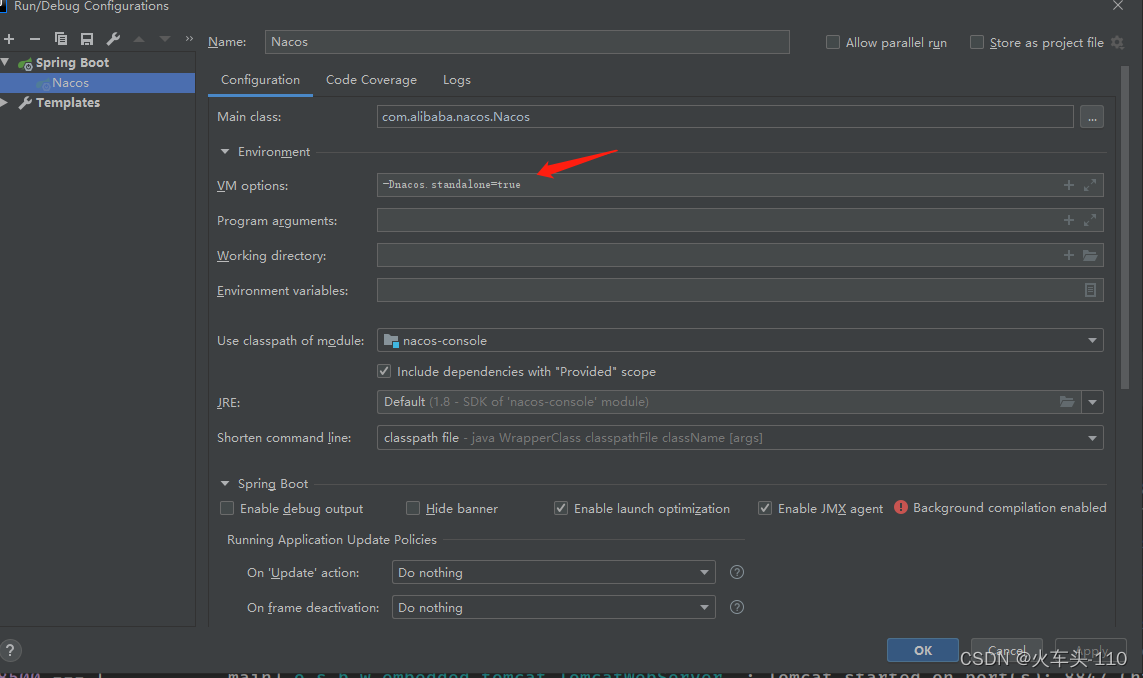Click the Main class input field
Screen dimensions: 1143x678
point(725,117)
